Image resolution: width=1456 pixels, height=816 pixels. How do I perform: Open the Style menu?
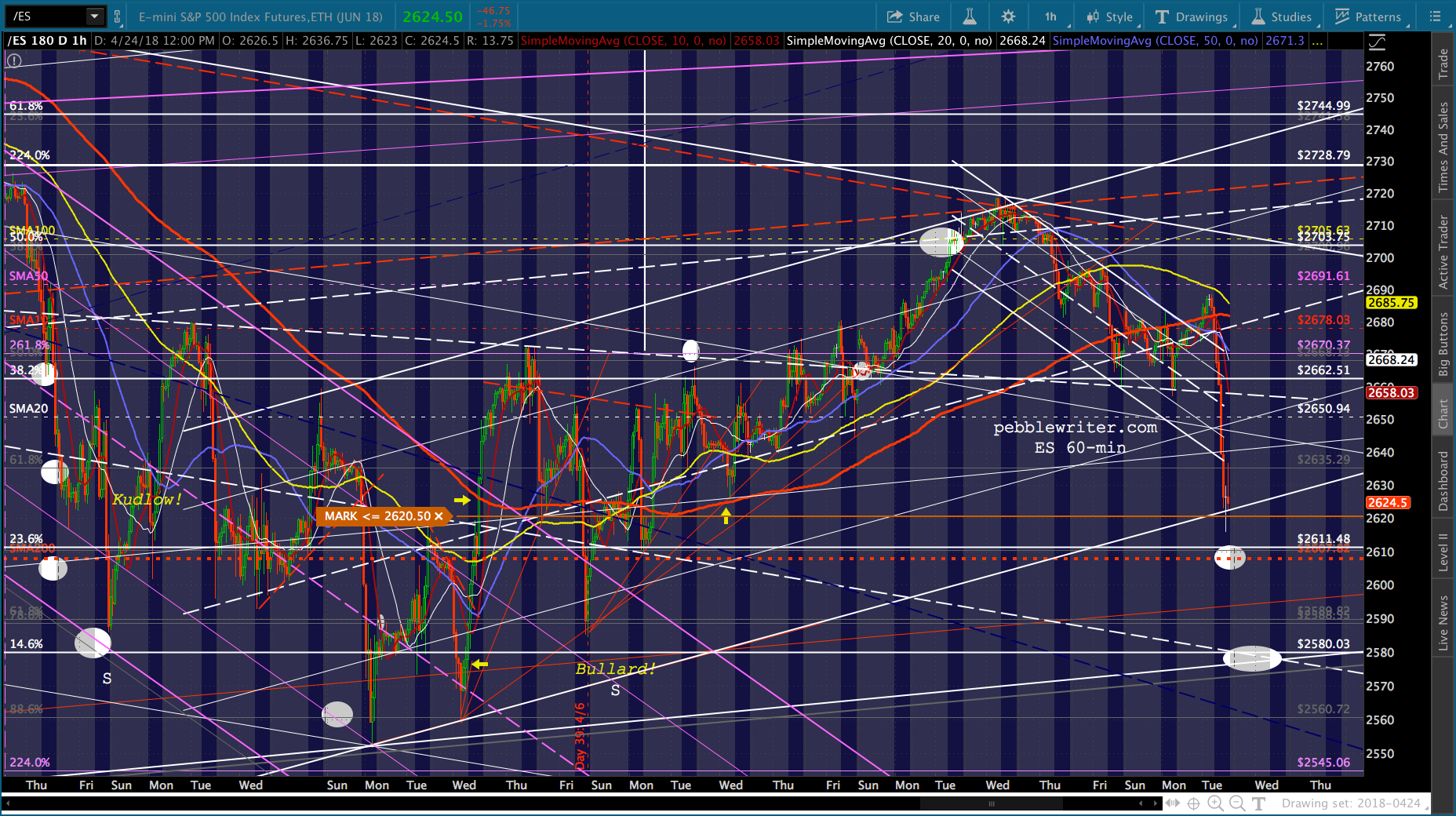coord(1109,16)
